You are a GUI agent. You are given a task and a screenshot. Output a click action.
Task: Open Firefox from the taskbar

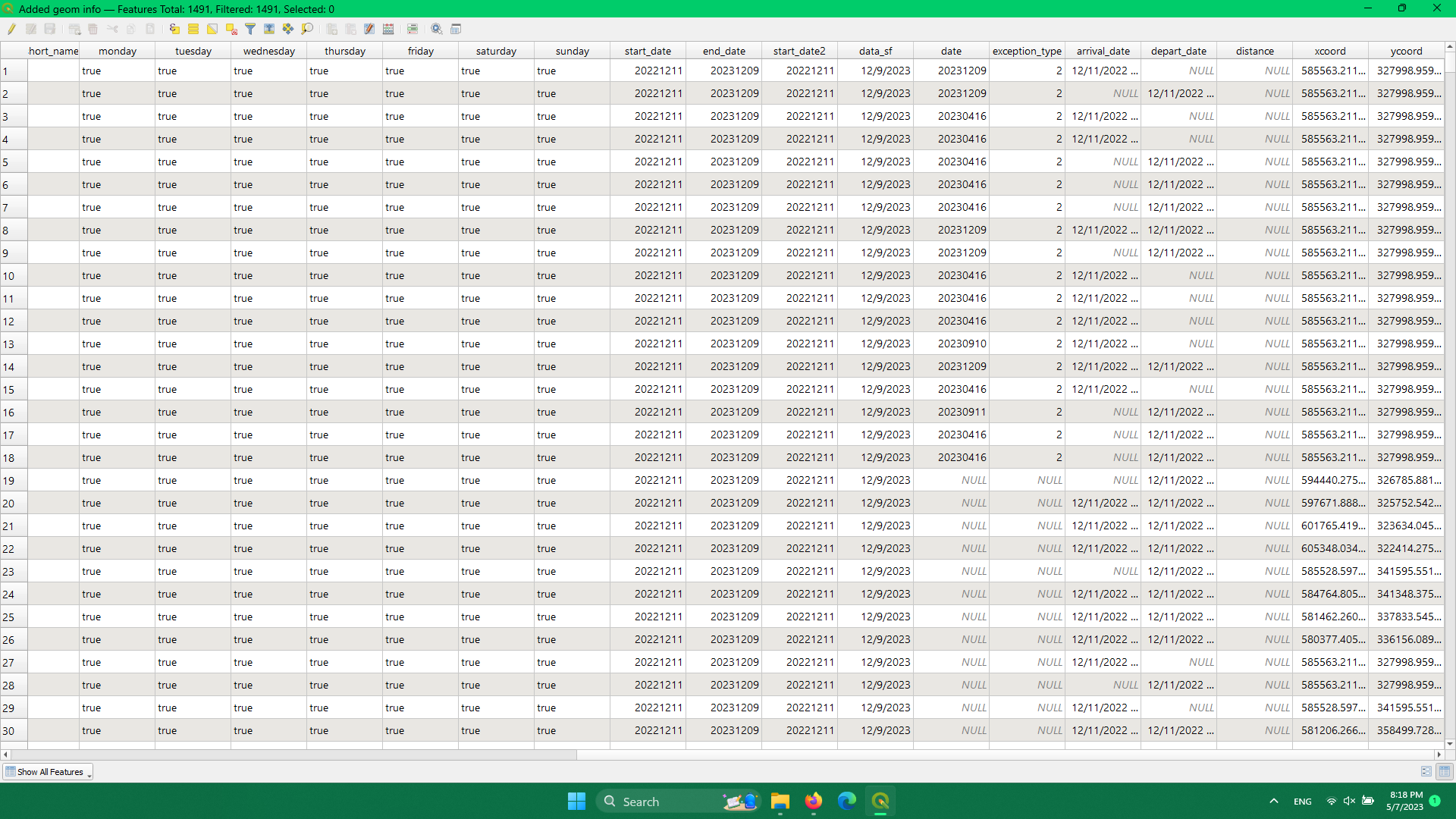pyautogui.click(x=814, y=801)
